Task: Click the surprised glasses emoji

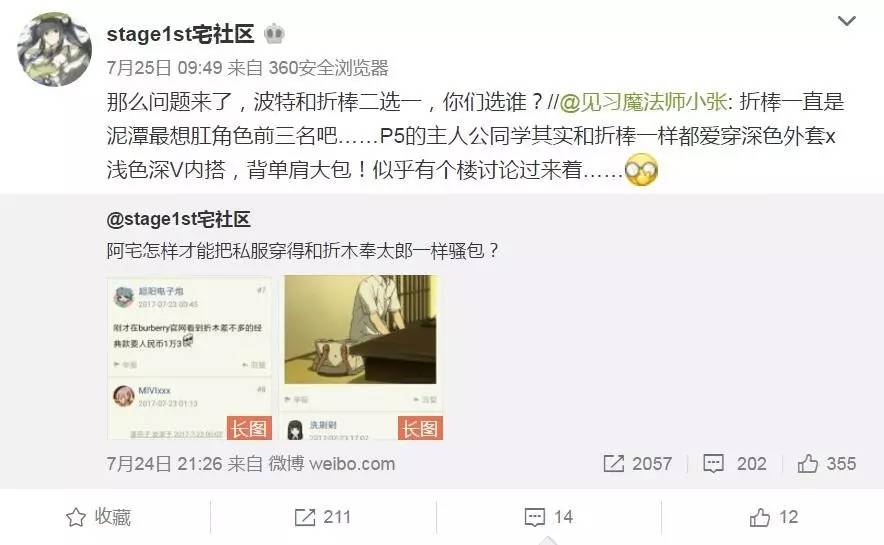Action: pyautogui.click(x=642, y=169)
